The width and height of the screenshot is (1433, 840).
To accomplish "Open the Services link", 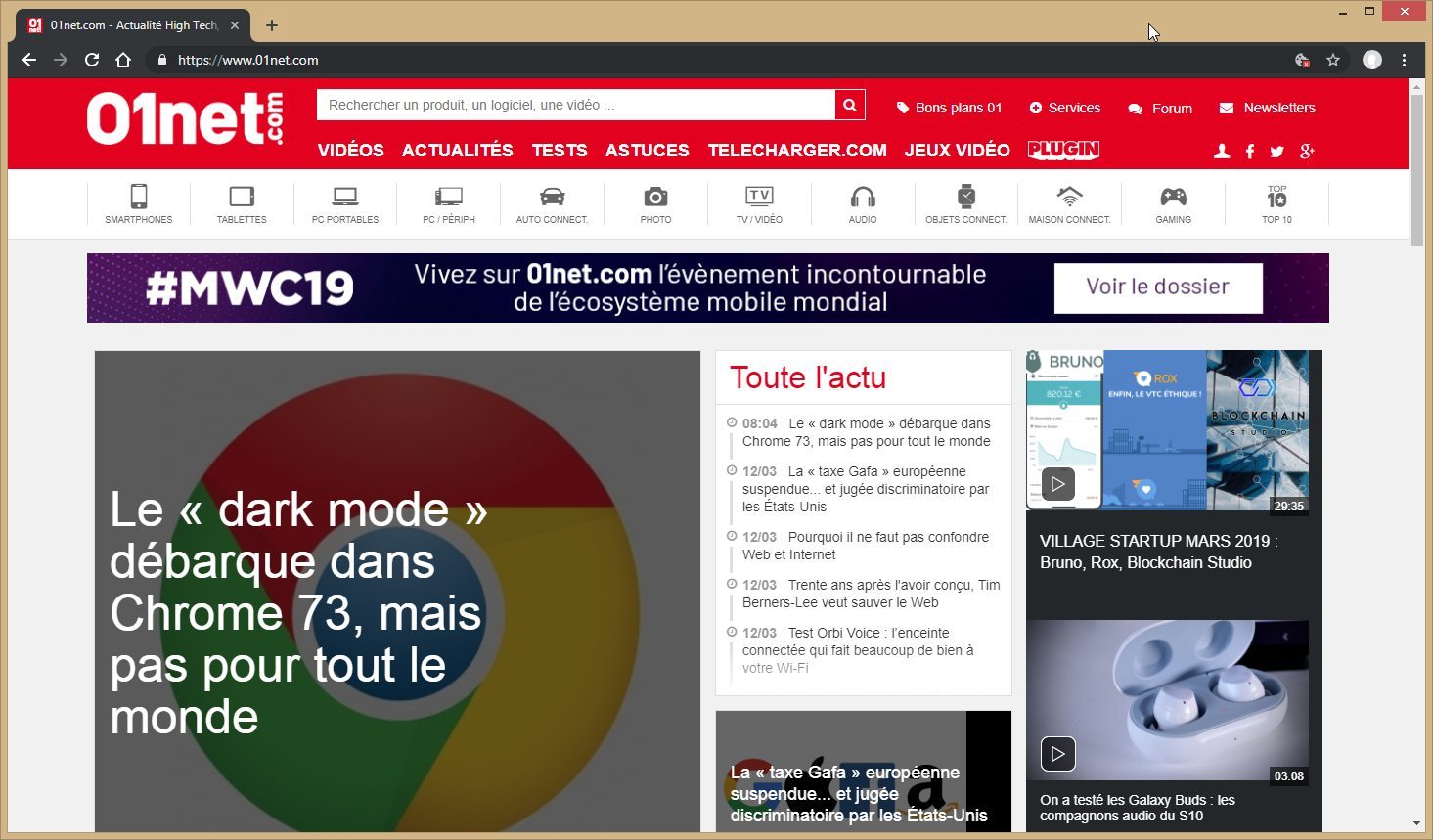I will click(x=1065, y=108).
